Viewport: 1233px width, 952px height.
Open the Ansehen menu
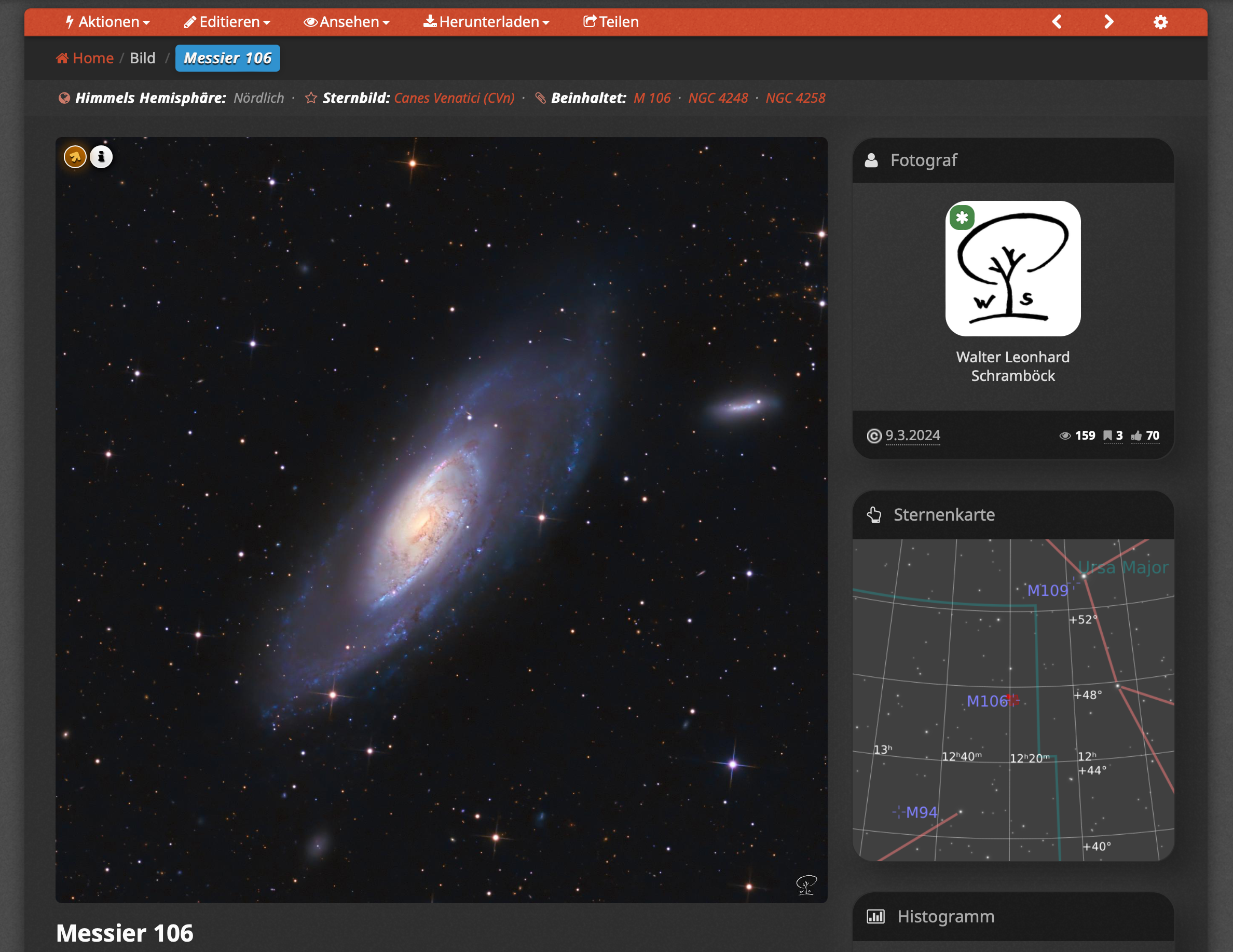click(x=347, y=22)
